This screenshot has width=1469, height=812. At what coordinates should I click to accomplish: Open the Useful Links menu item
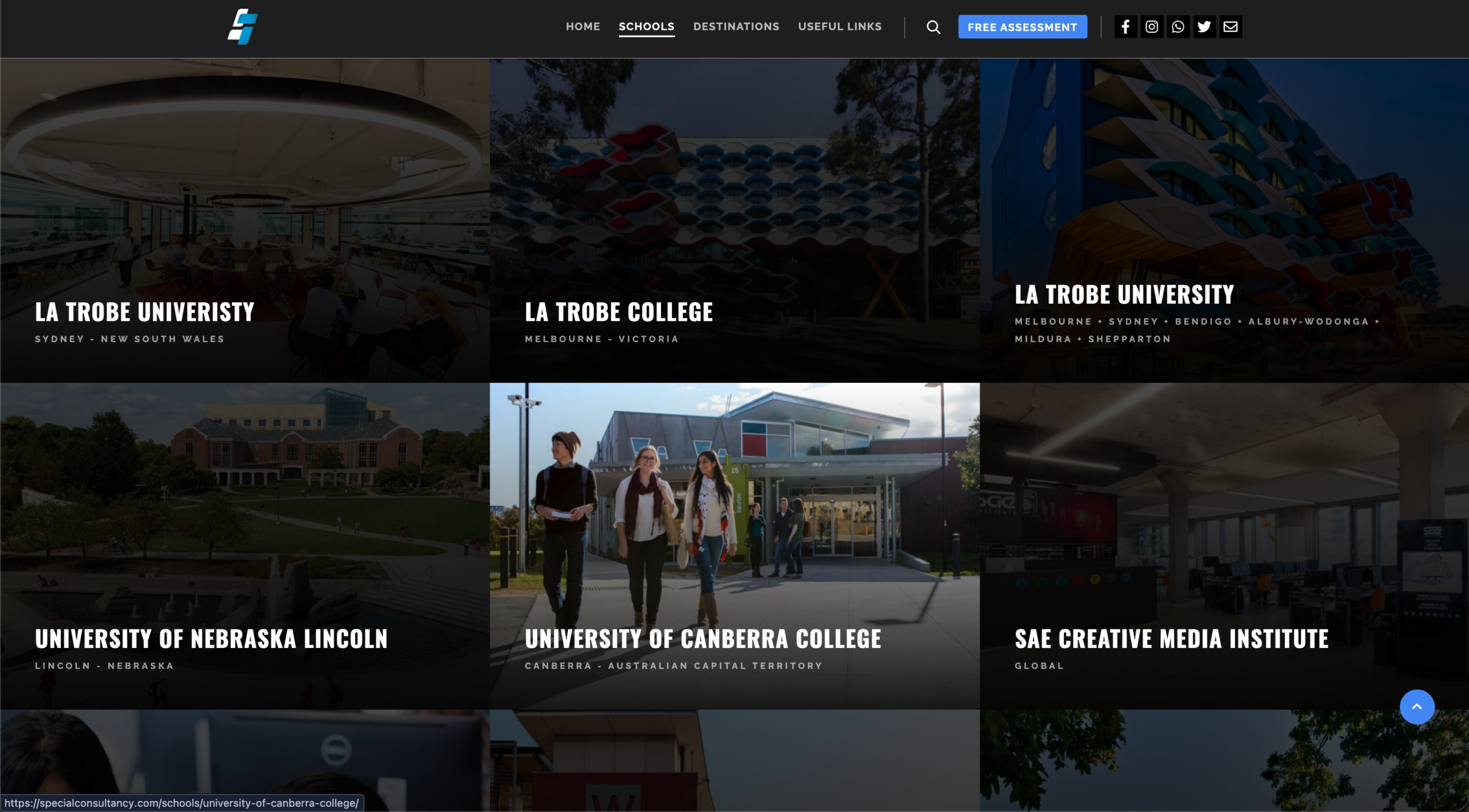[x=840, y=26]
